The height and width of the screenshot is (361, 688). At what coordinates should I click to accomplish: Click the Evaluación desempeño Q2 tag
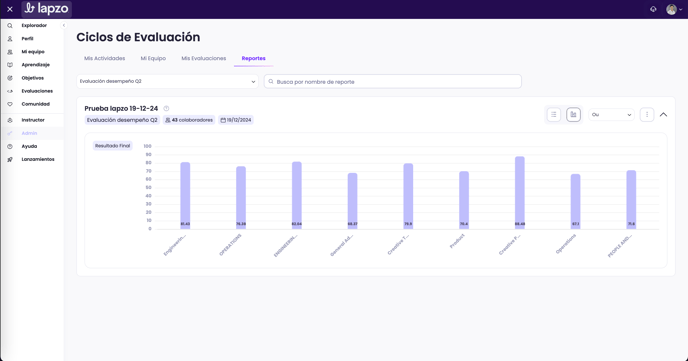pos(122,120)
